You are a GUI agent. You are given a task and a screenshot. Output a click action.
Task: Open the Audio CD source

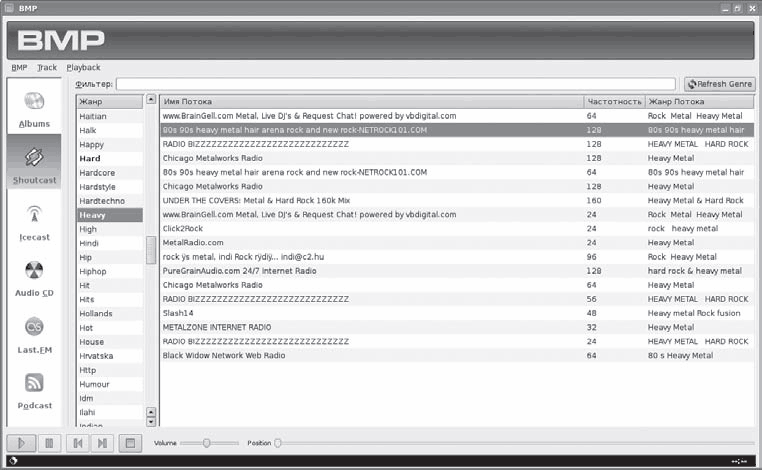pyautogui.click(x=34, y=278)
